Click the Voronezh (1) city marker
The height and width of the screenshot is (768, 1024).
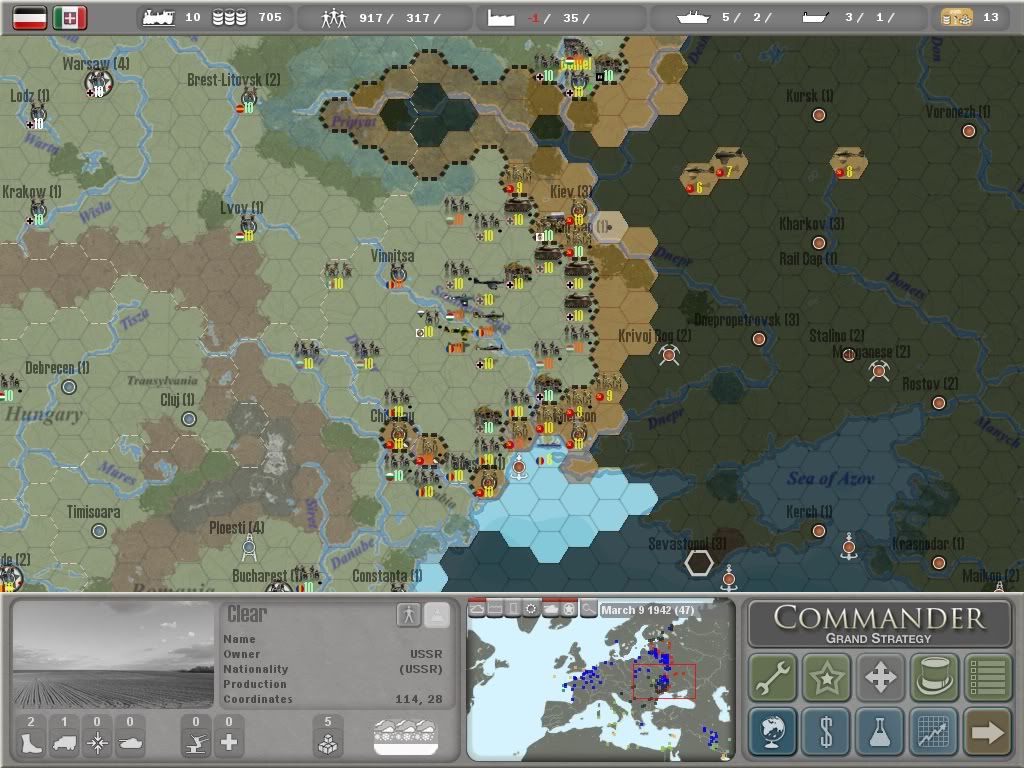[x=968, y=131]
